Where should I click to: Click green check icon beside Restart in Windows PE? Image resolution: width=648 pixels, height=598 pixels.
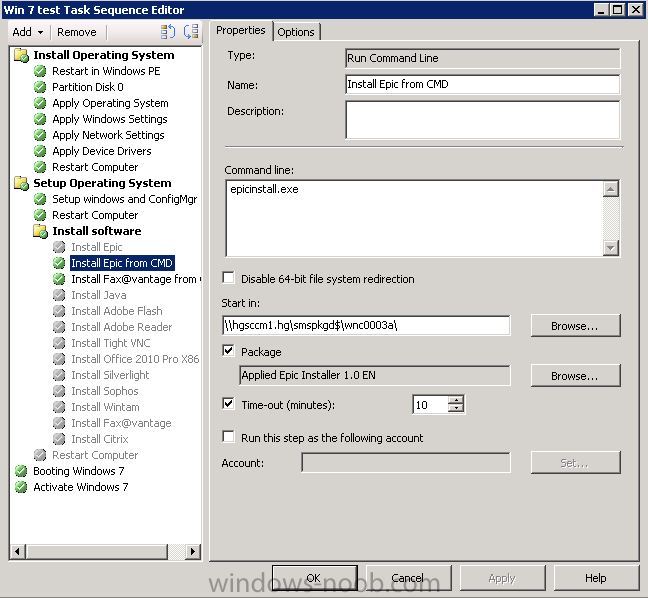point(40,71)
